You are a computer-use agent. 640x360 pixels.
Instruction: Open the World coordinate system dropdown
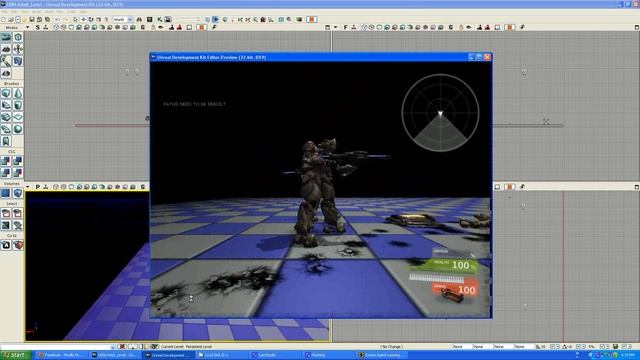point(123,20)
